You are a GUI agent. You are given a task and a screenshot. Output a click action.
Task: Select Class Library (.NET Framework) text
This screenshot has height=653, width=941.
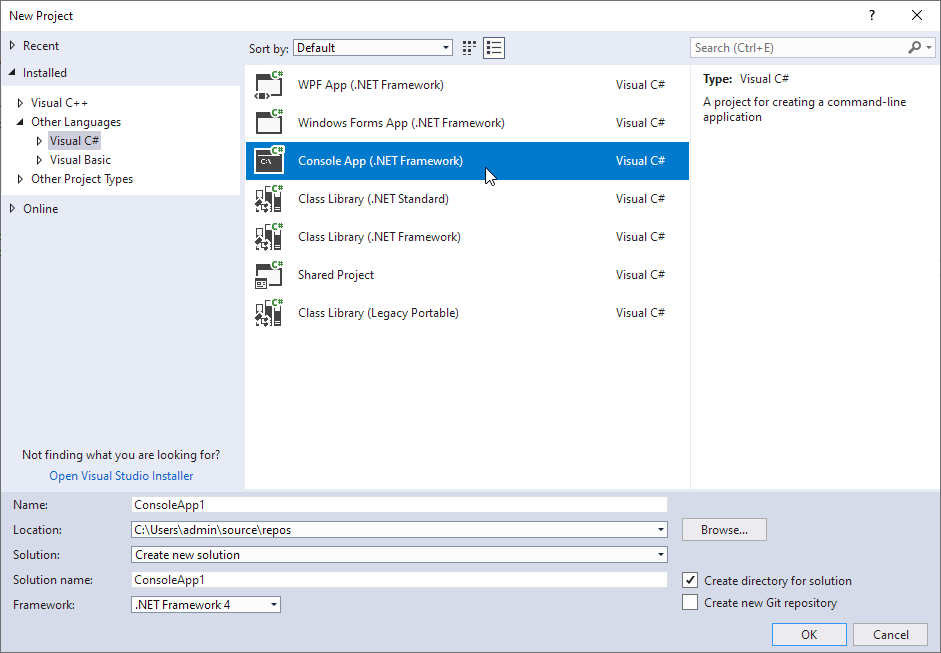coord(379,236)
